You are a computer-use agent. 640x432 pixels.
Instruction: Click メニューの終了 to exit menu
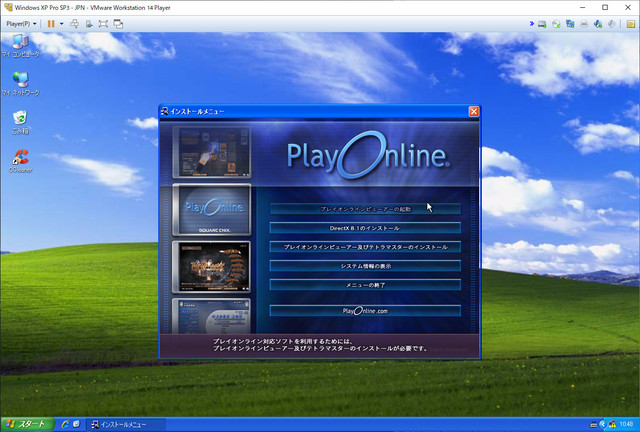365,285
